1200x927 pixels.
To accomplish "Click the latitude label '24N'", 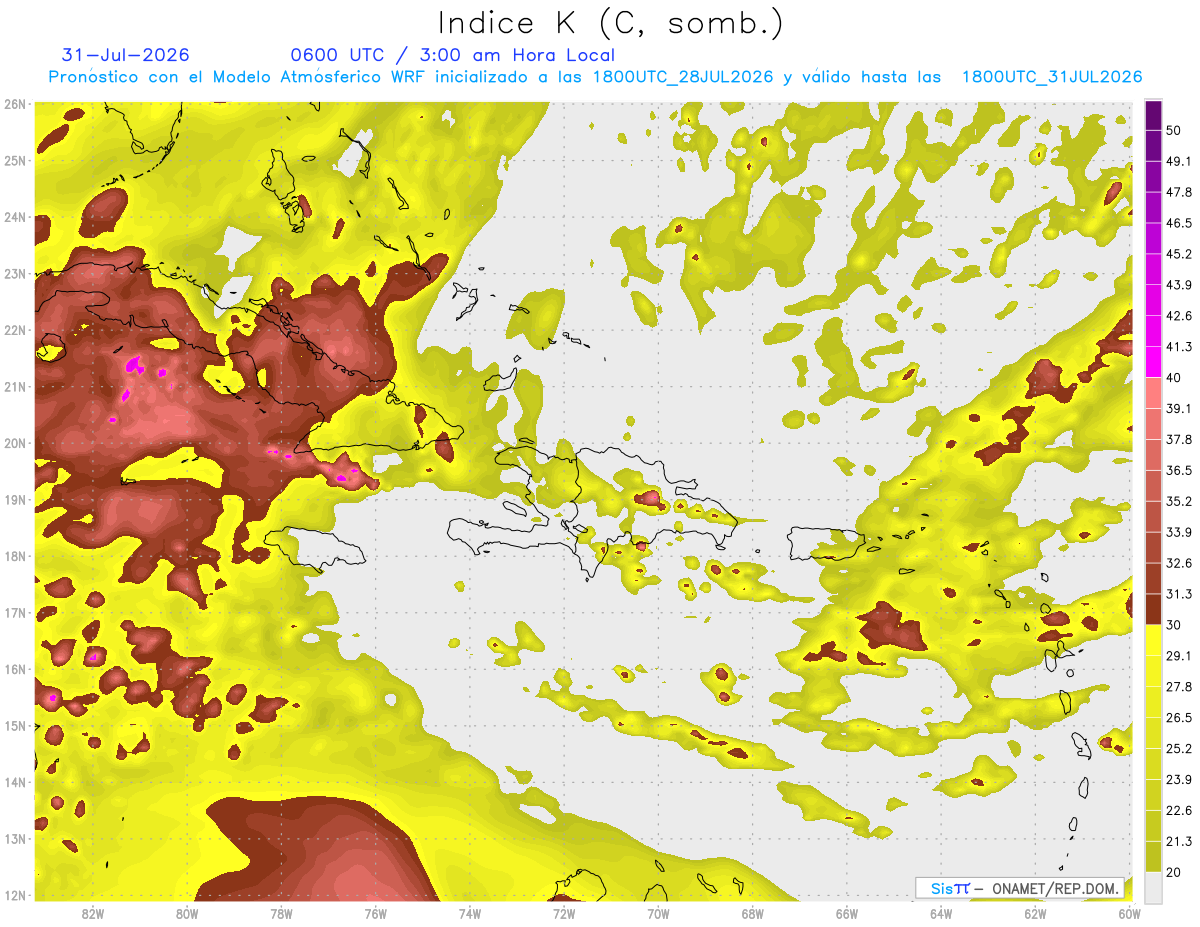I will [x=15, y=217].
